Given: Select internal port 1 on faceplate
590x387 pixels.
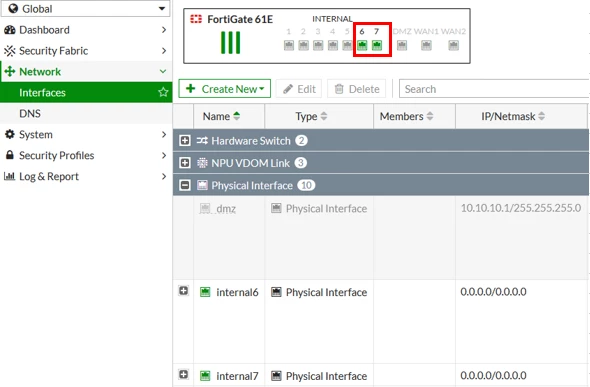Looking at the screenshot, I should pos(289,46).
